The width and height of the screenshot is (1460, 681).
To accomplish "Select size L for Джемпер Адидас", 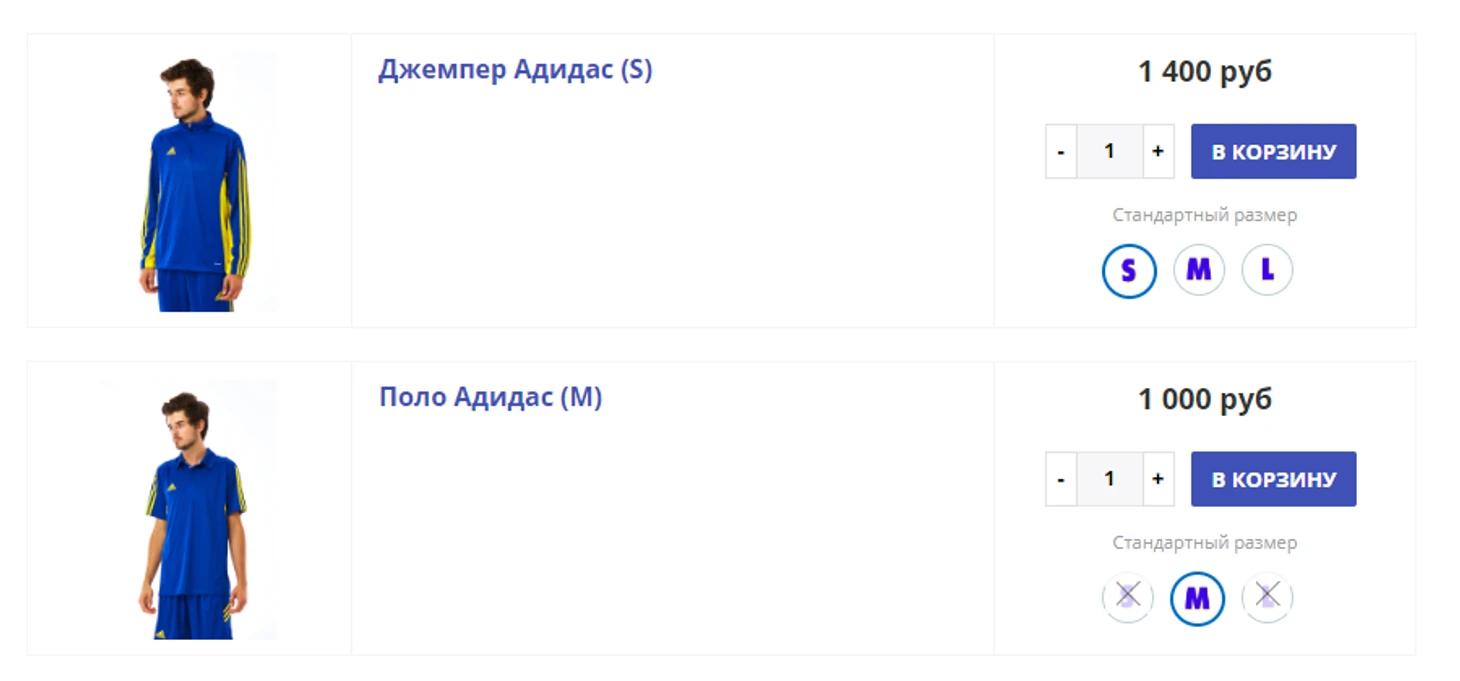I will 1267,270.
